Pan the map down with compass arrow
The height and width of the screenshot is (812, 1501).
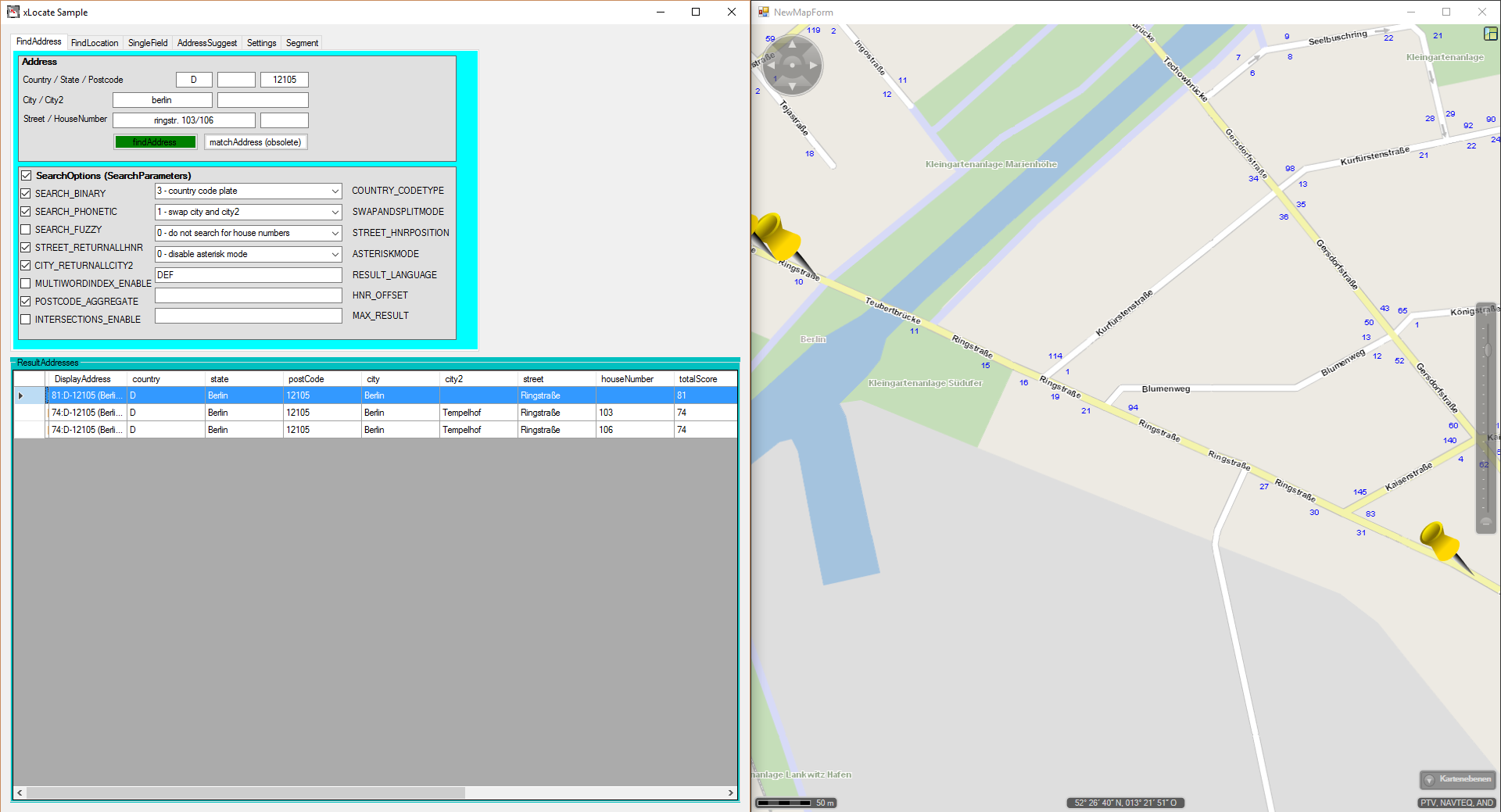click(792, 86)
